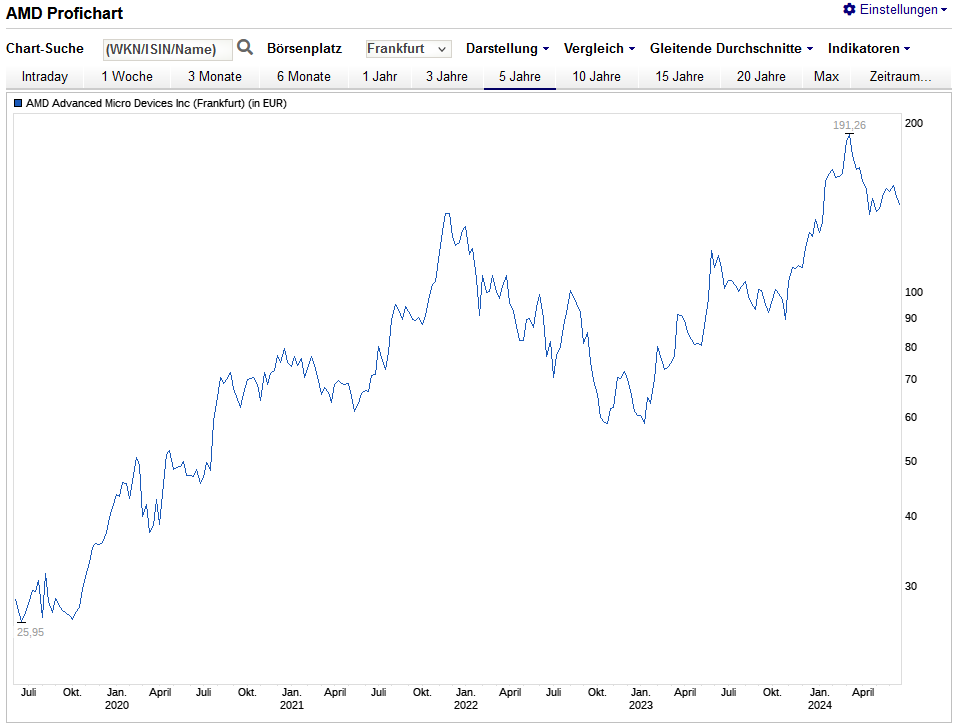
Task: Open the Einstellungen settings menu
Action: pyautogui.click(x=895, y=9)
